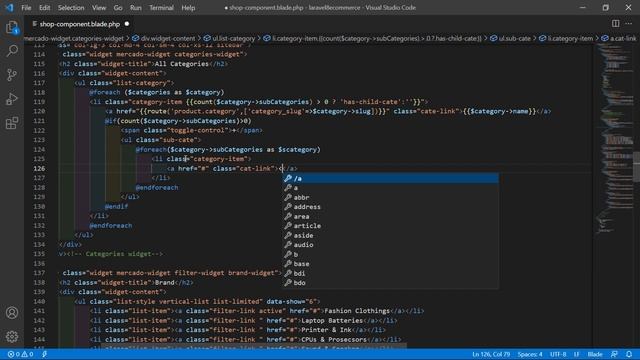Click '@endforeach' on line 128
This screenshot has width=640, height=360.
click(157, 188)
